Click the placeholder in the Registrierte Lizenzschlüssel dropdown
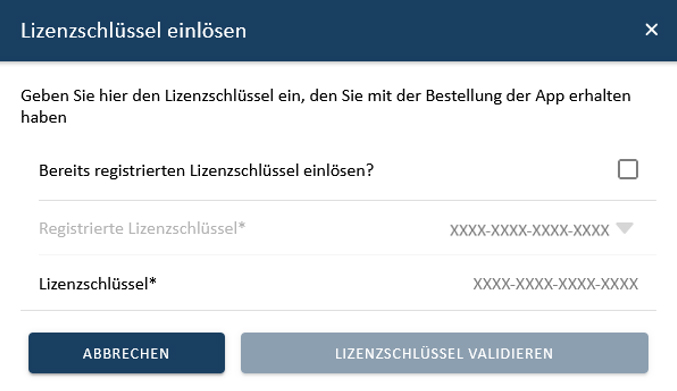677x391 pixels. tap(529, 230)
